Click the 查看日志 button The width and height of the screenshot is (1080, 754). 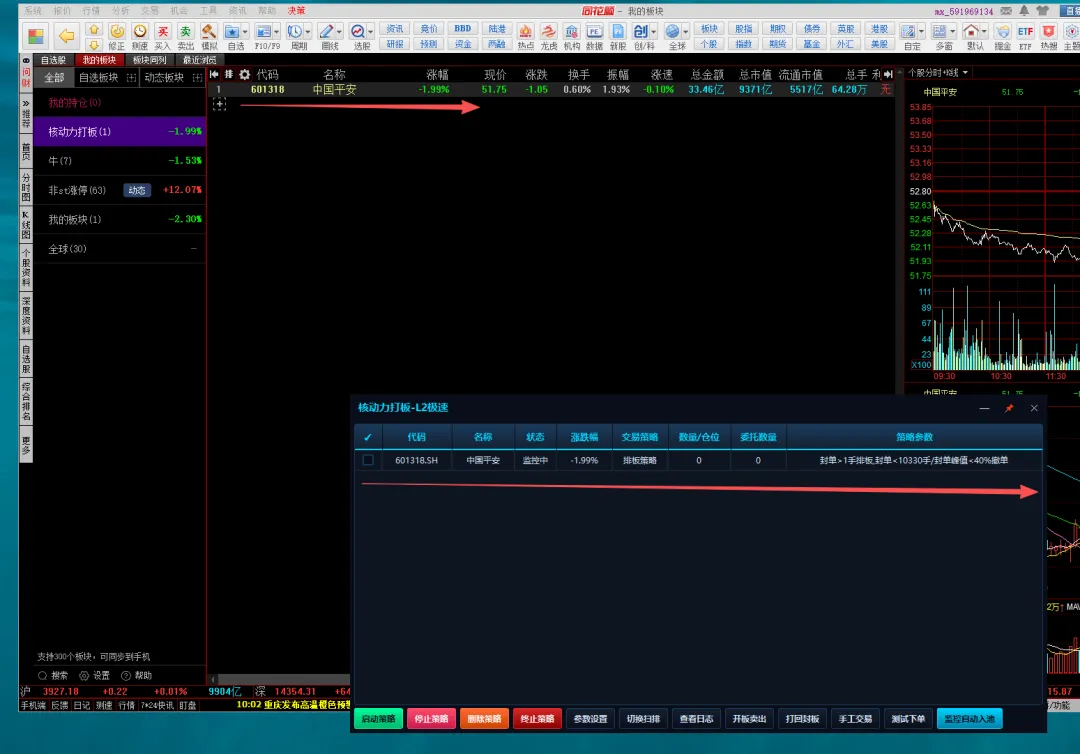tap(696, 719)
